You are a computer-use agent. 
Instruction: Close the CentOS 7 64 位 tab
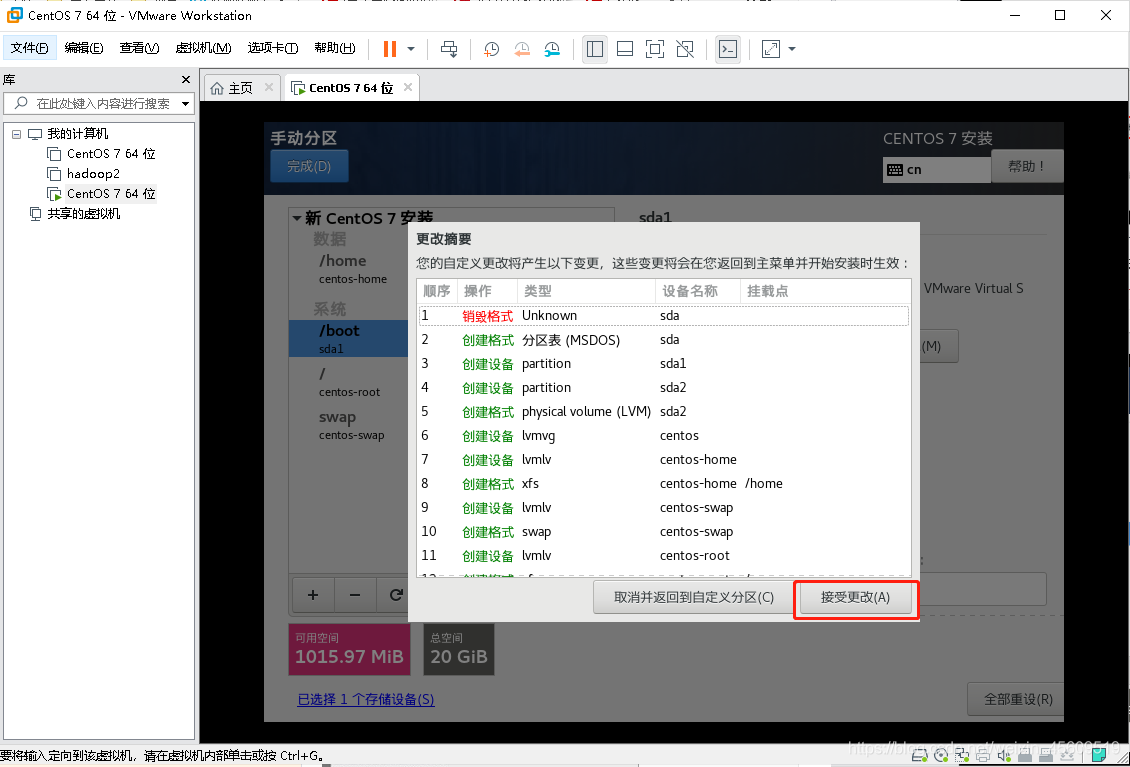[408, 87]
